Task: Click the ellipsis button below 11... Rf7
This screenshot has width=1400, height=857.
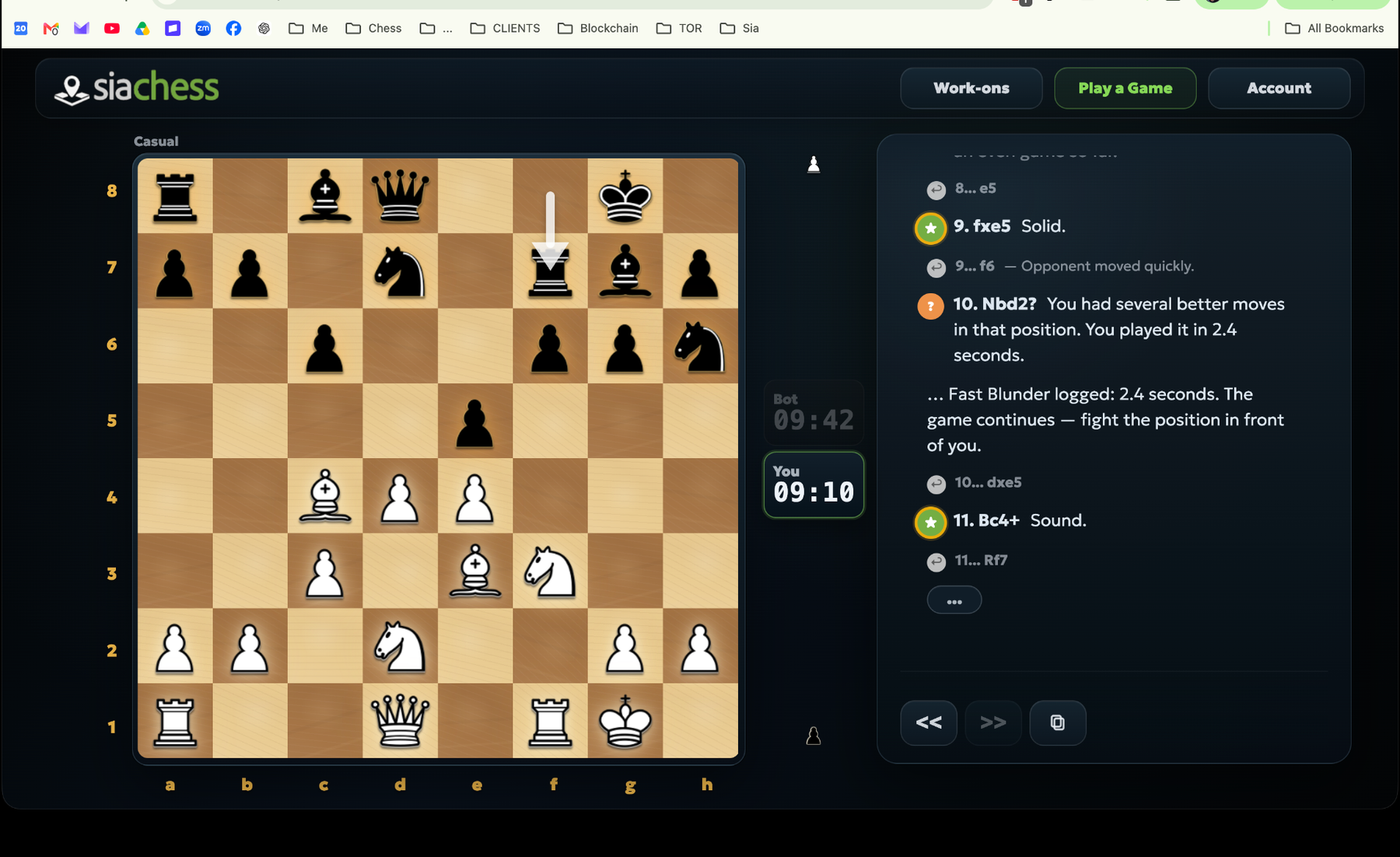Action: tap(954, 600)
